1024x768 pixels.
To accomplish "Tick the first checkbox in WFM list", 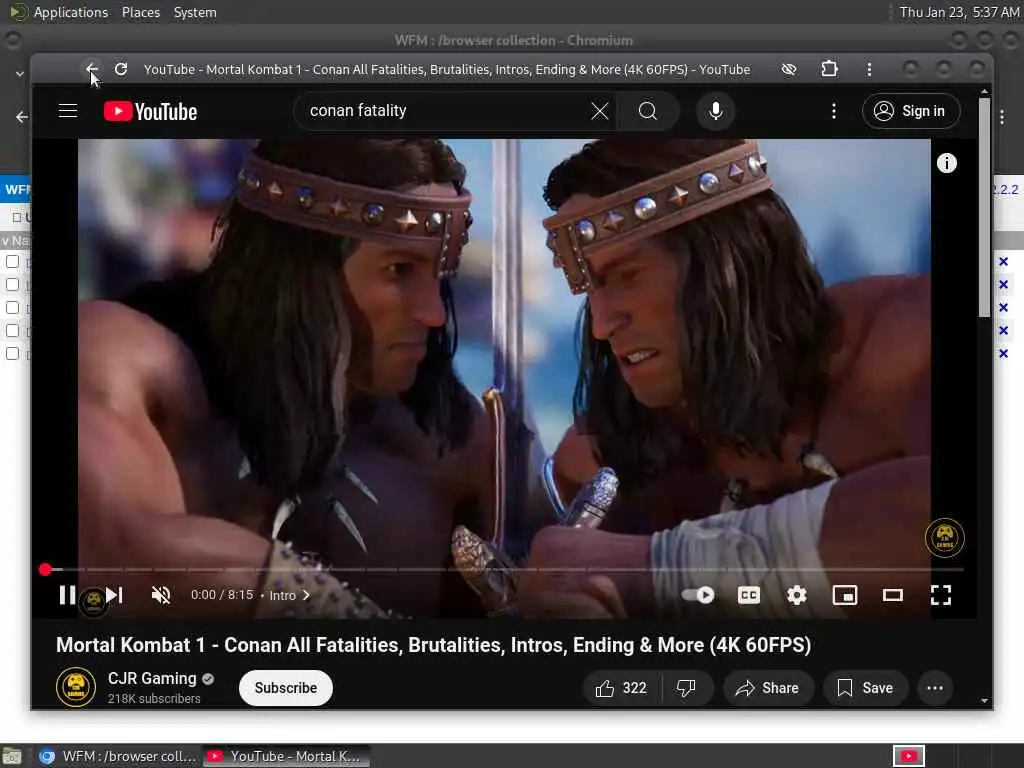I will click(x=12, y=261).
